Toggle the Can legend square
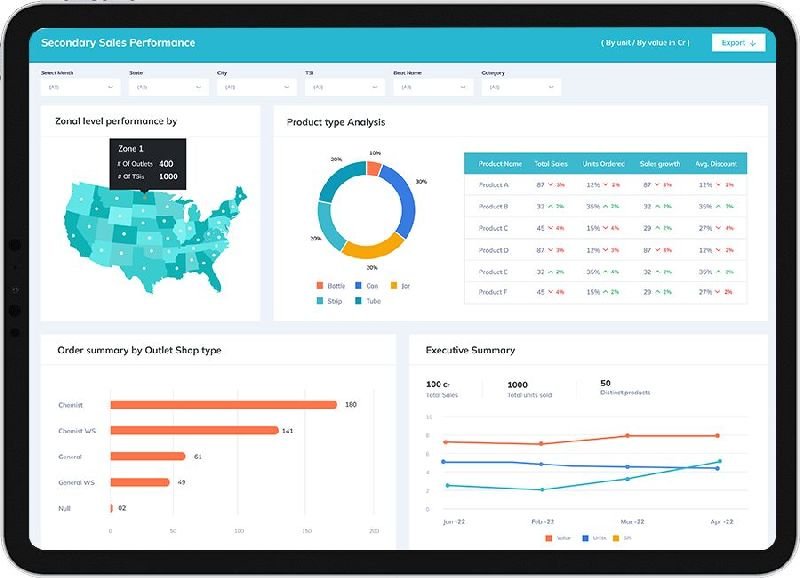 point(359,286)
